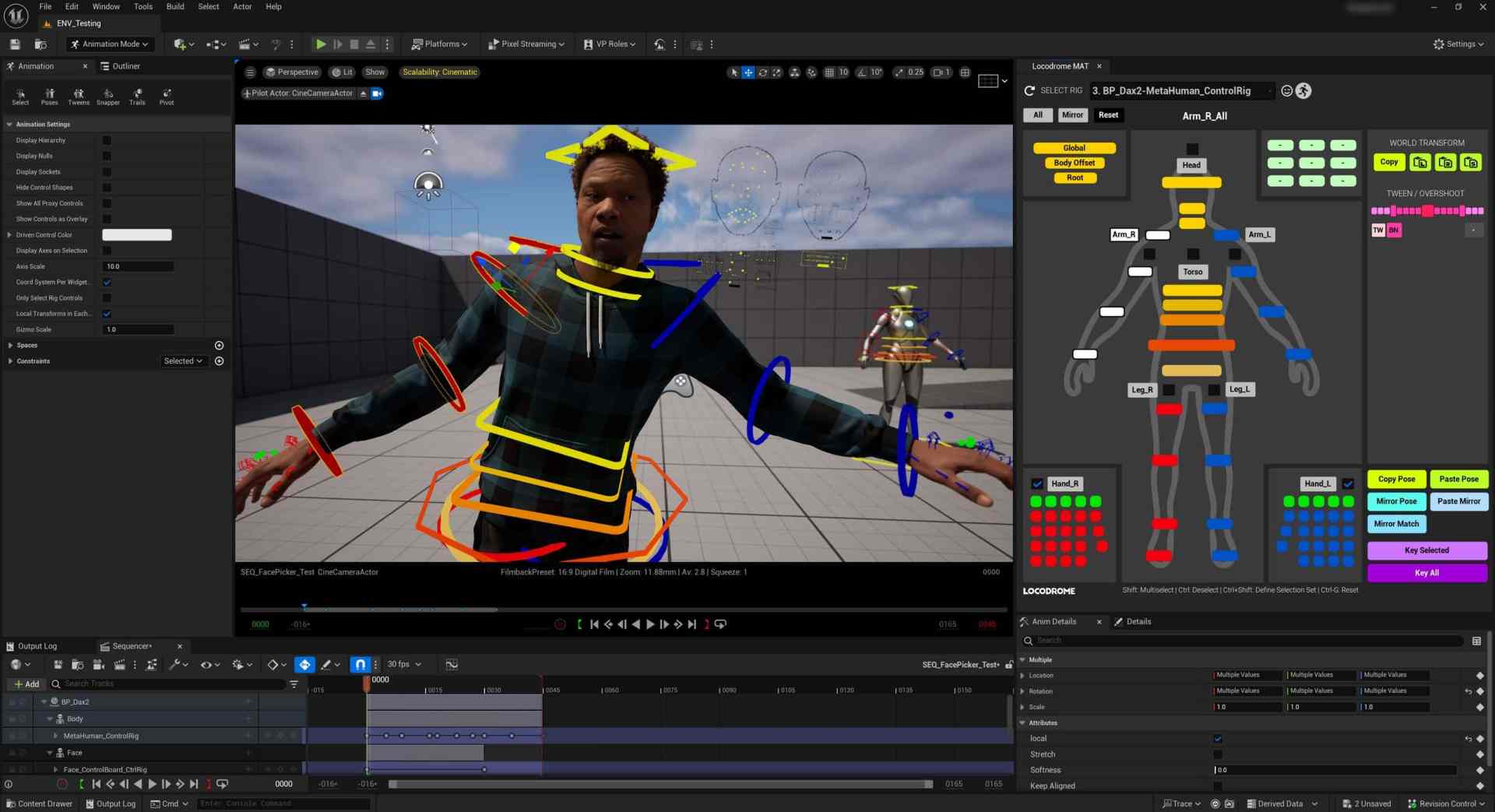Open the Build menu
The width and height of the screenshot is (1495, 812).
(175, 6)
